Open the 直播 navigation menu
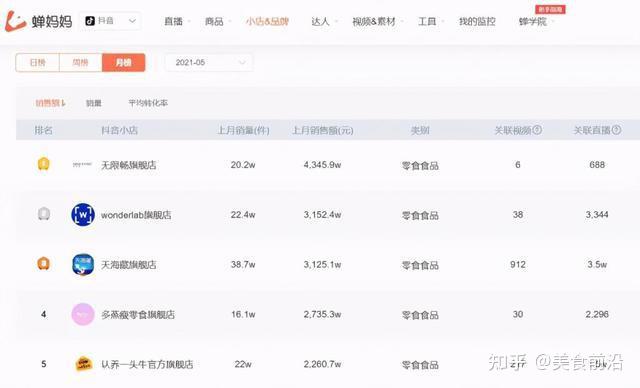 click(x=173, y=21)
